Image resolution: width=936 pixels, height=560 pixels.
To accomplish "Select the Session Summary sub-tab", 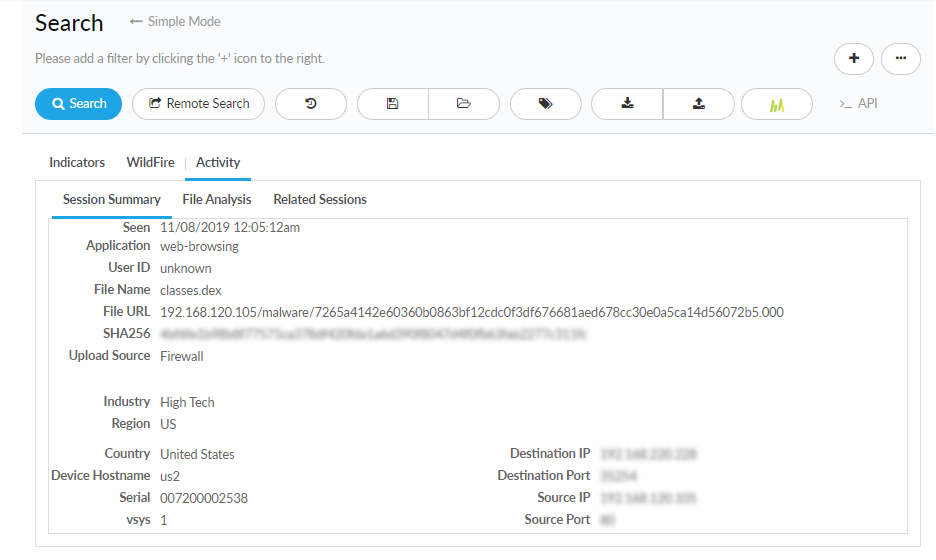I will [x=112, y=199].
